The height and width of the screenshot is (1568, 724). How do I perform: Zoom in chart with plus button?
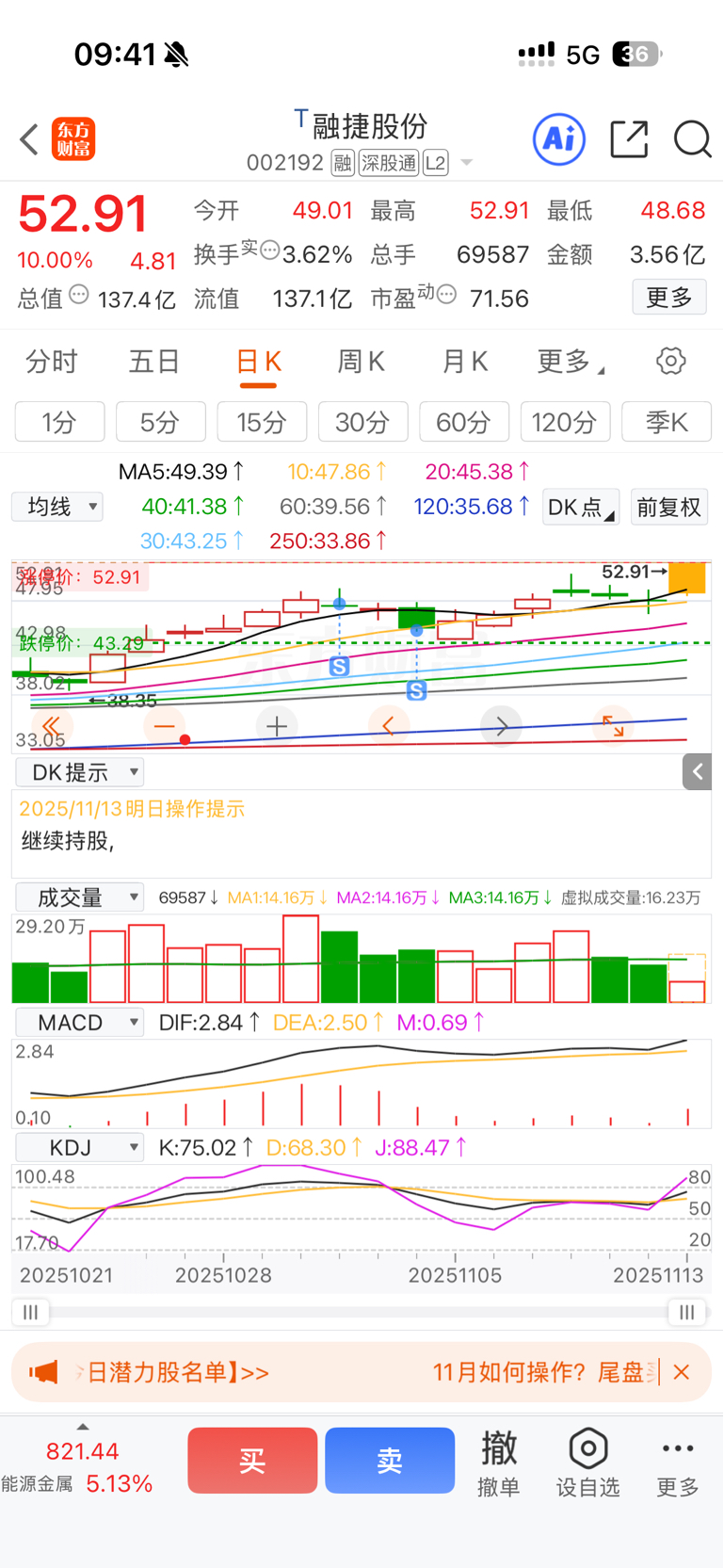(x=277, y=726)
